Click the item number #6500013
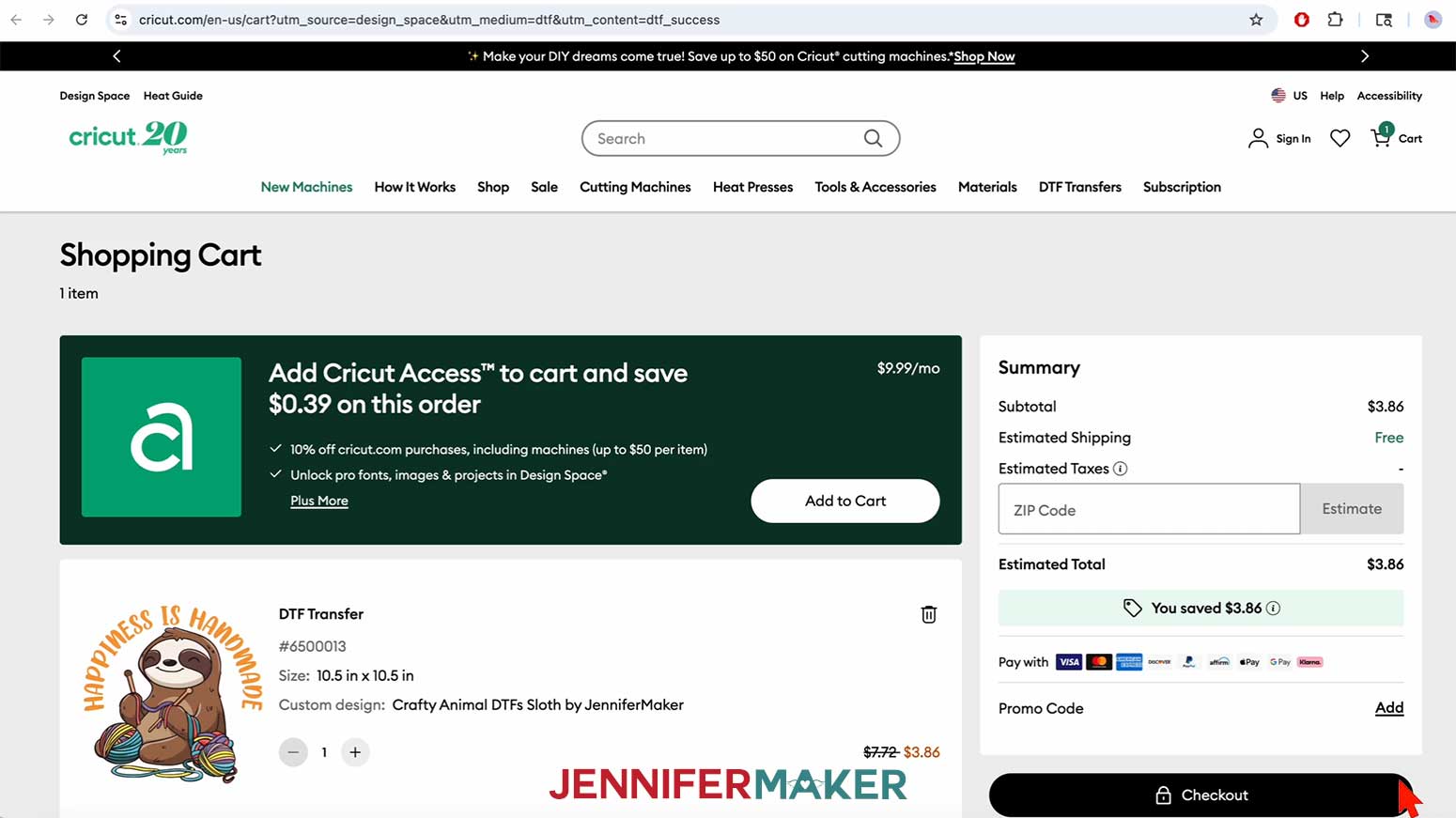Viewport: 1456px width, 818px height. click(312, 646)
